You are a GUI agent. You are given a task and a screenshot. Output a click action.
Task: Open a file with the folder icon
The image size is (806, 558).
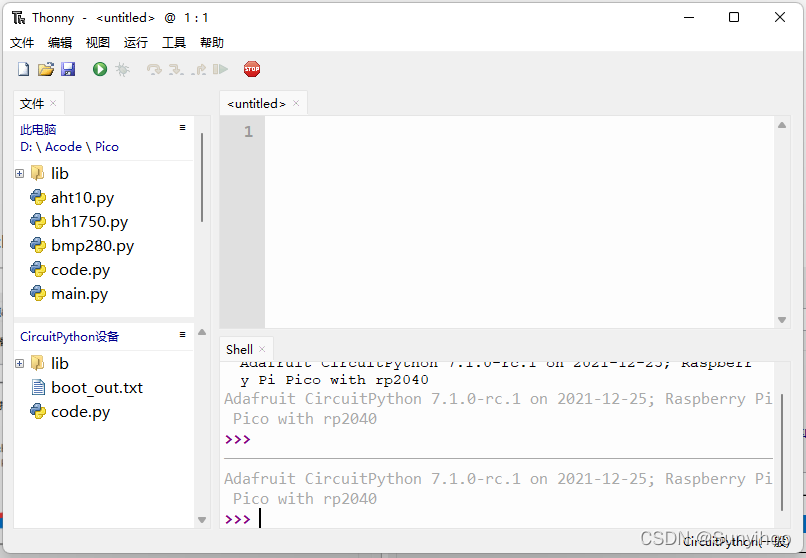(x=46, y=69)
